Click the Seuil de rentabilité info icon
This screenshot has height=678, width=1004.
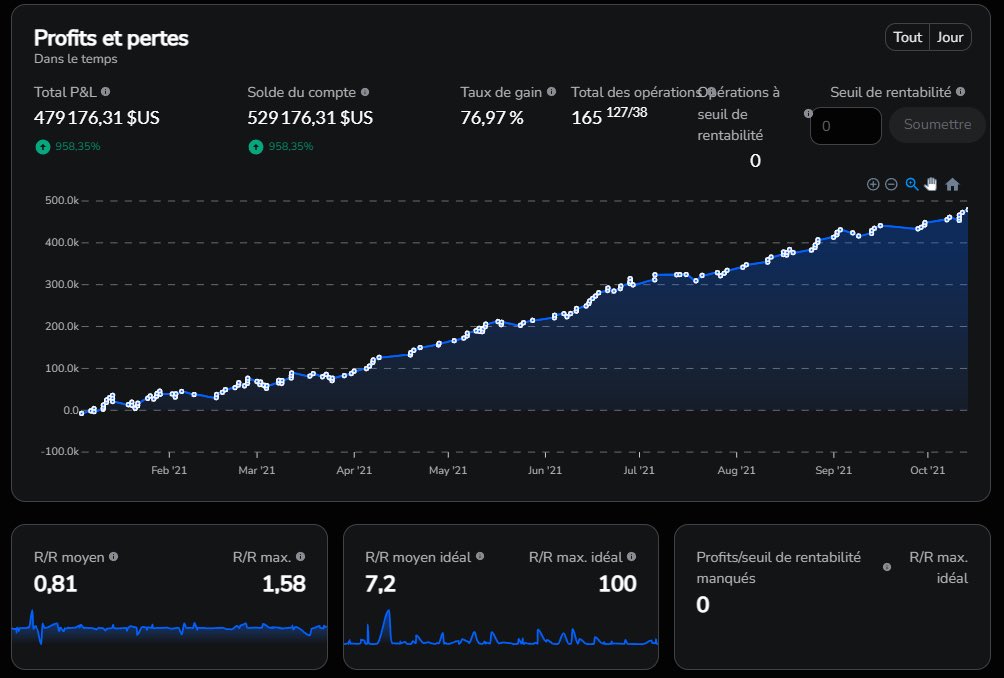coord(961,92)
